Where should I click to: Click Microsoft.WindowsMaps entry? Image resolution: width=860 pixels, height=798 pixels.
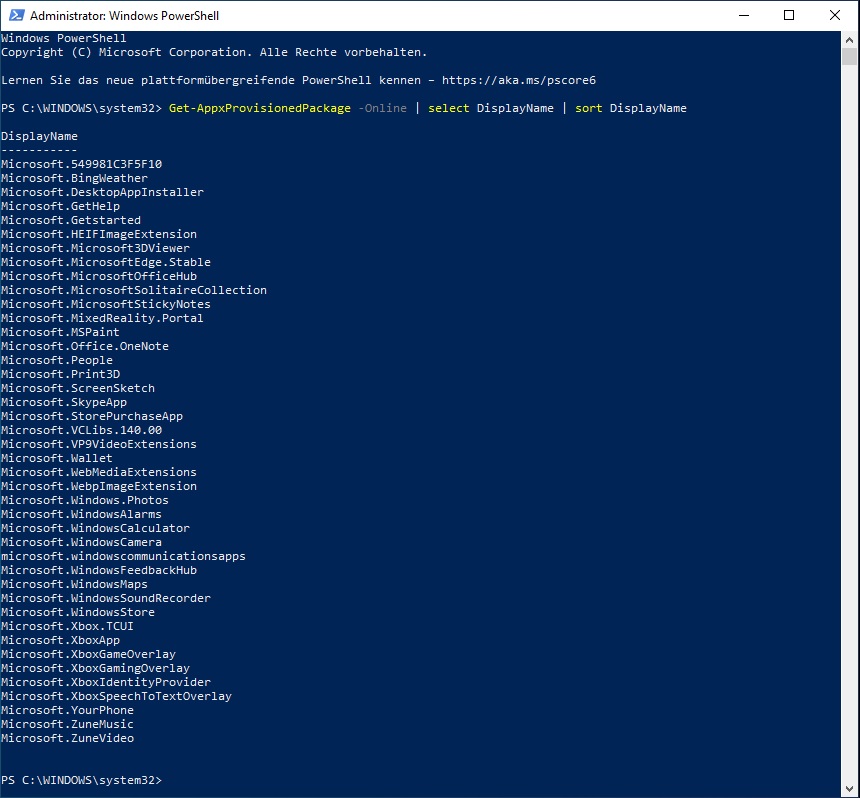coord(75,584)
